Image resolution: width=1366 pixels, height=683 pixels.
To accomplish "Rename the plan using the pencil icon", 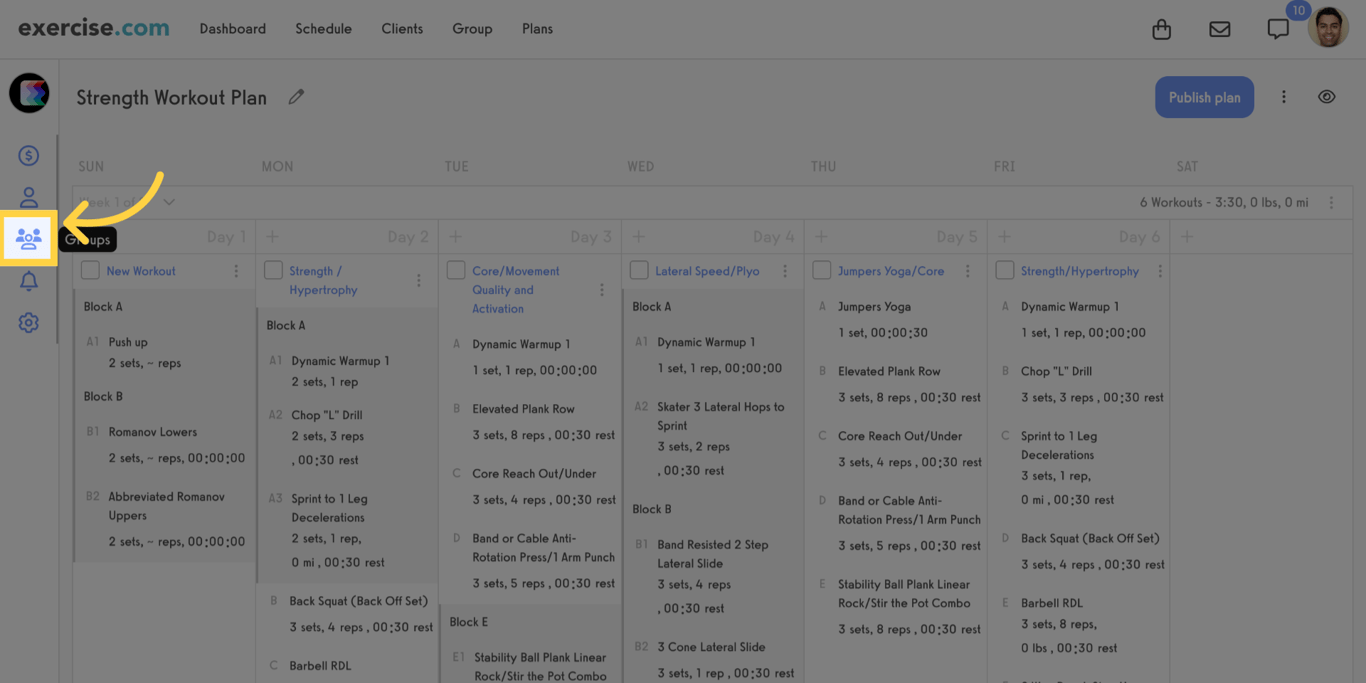I will click(296, 96).
